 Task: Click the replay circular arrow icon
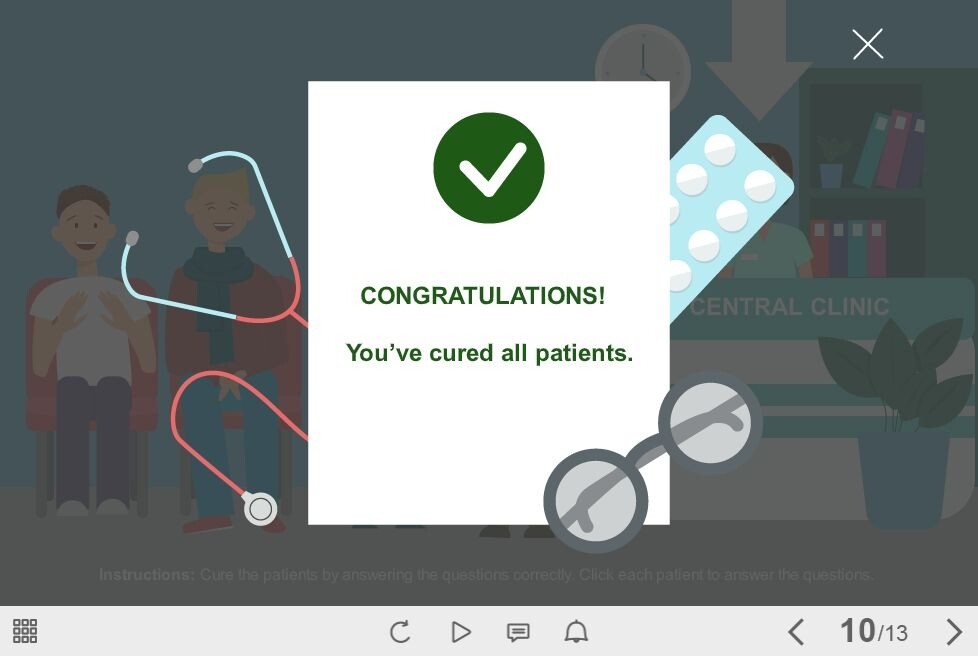point(400,632)
